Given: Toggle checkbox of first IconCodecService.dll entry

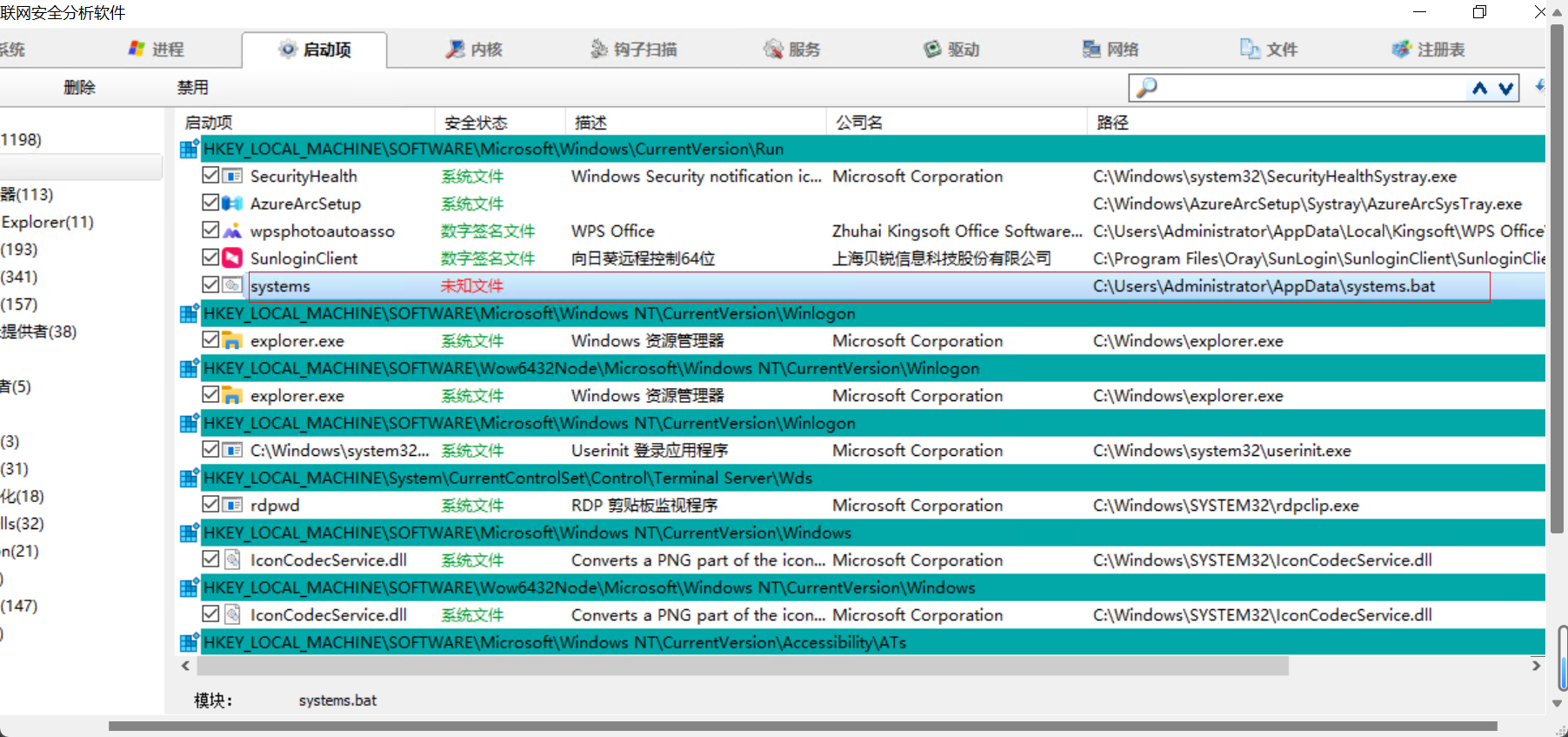Looking at the screenshot, I should 210,559.
